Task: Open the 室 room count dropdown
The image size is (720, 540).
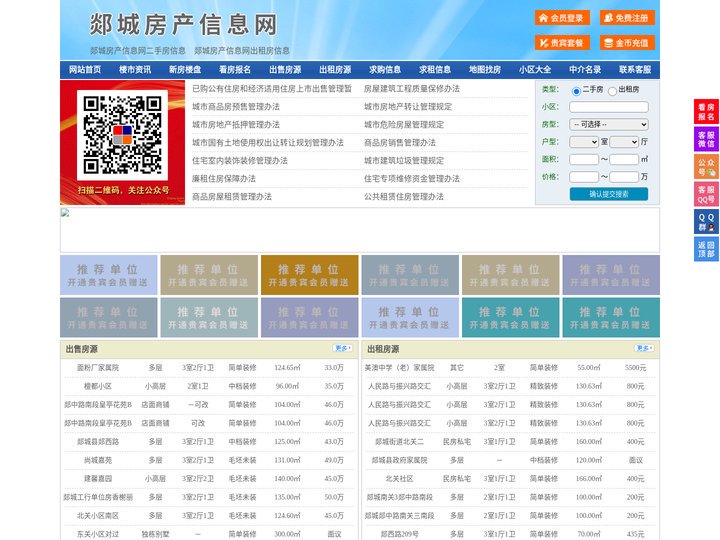Action: (584, 142)
